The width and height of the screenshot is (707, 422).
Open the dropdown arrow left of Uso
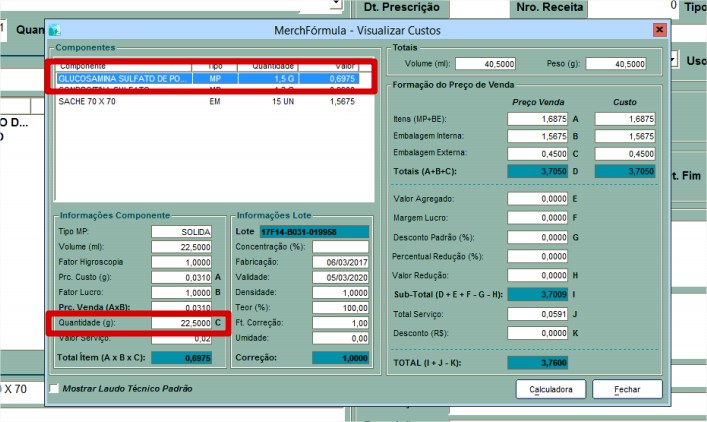tap(670, 60)
